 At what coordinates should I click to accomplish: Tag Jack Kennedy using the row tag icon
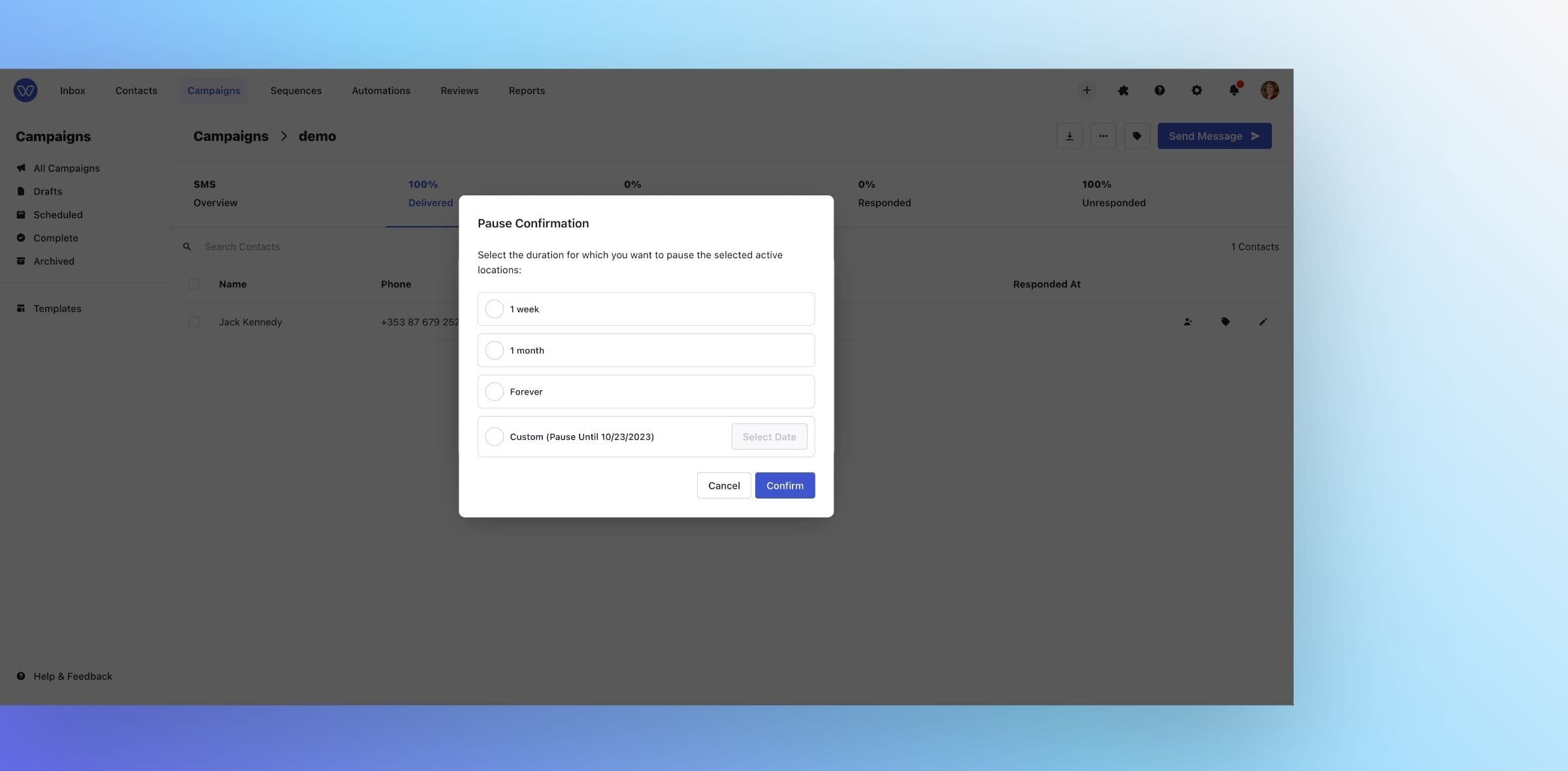[1225, 321]
